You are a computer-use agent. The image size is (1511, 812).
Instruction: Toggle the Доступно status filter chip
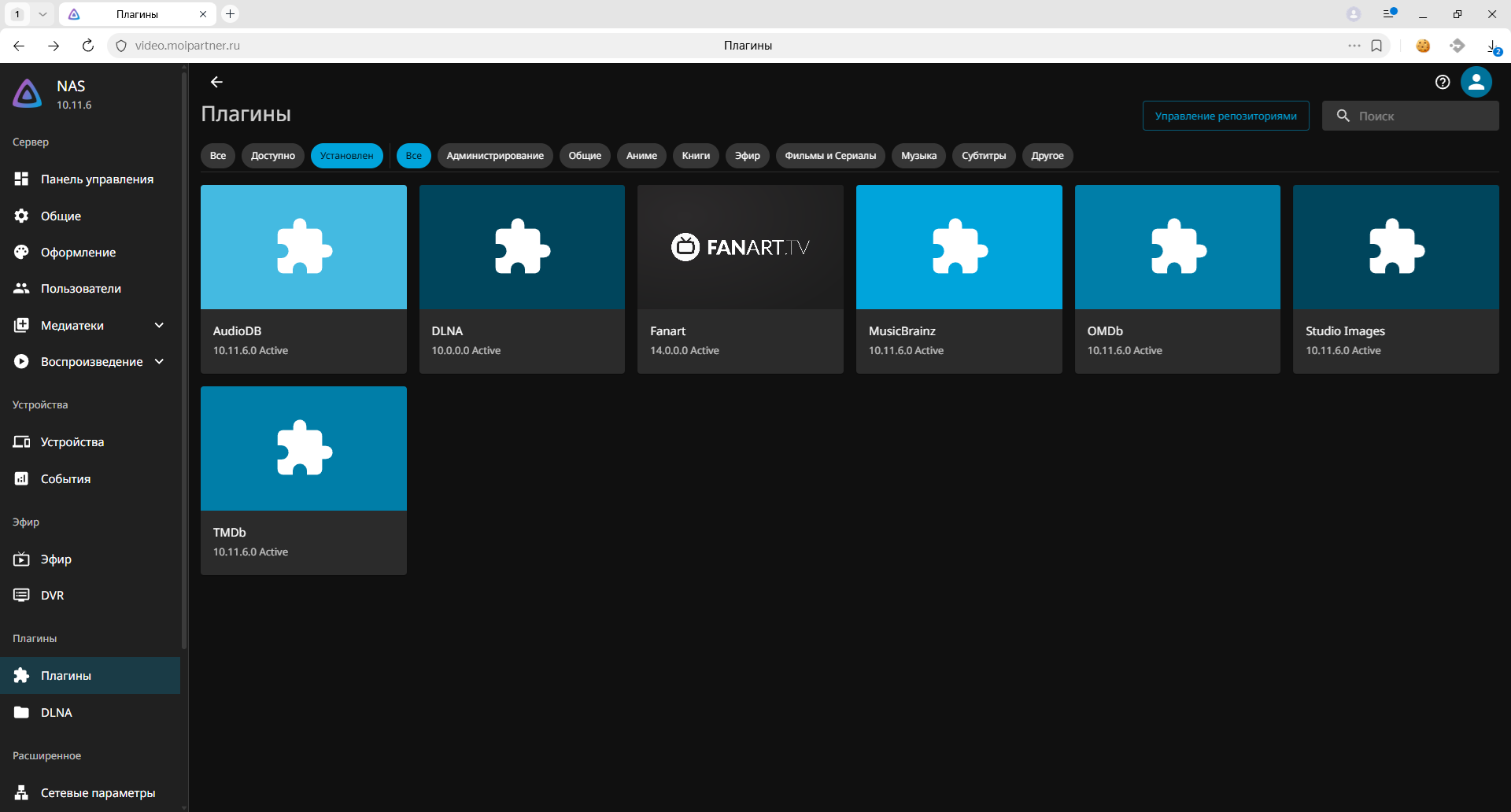[x=272, y=156]
